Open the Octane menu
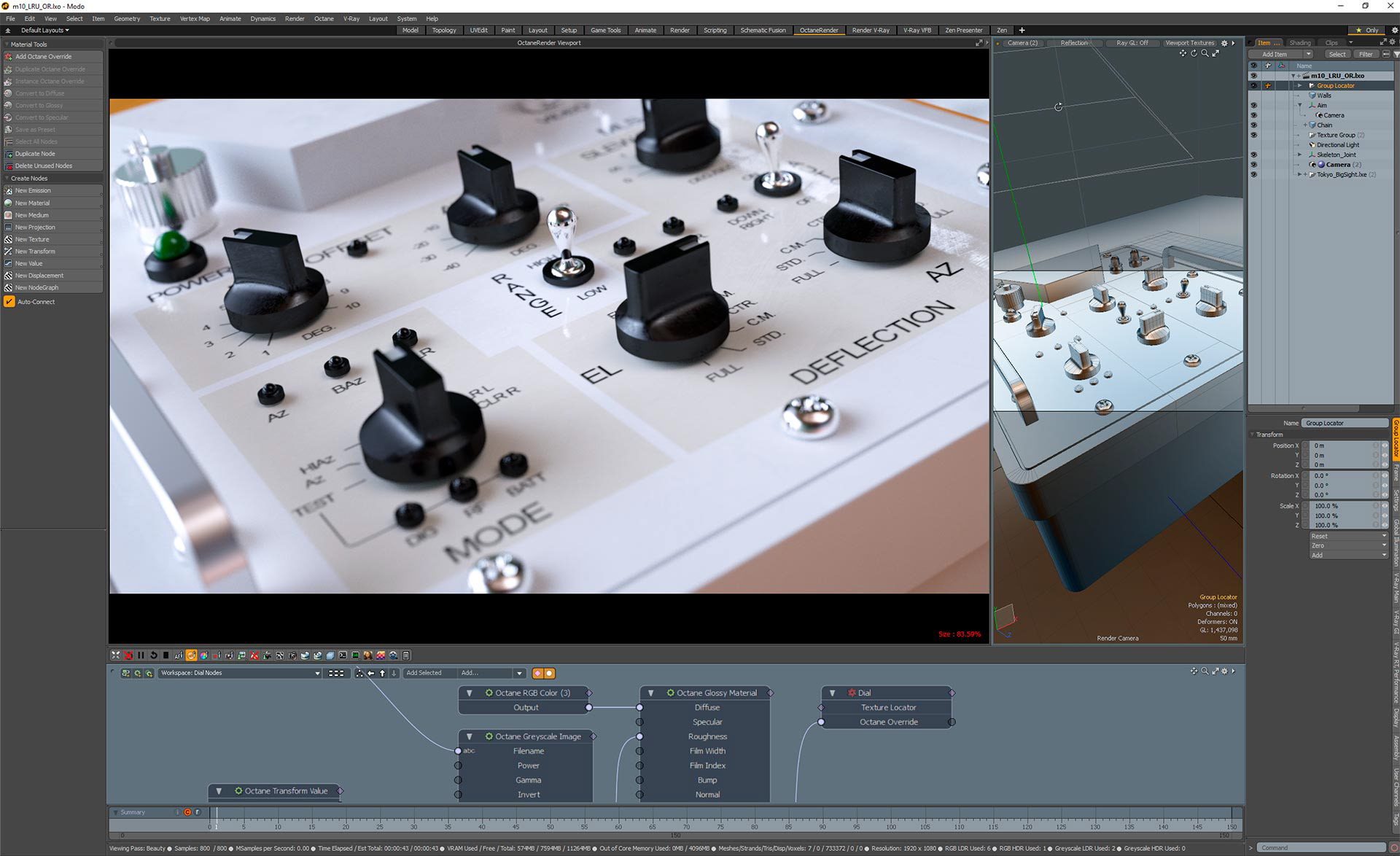Screen dimensions: 1400x856 tap(324, 18)
